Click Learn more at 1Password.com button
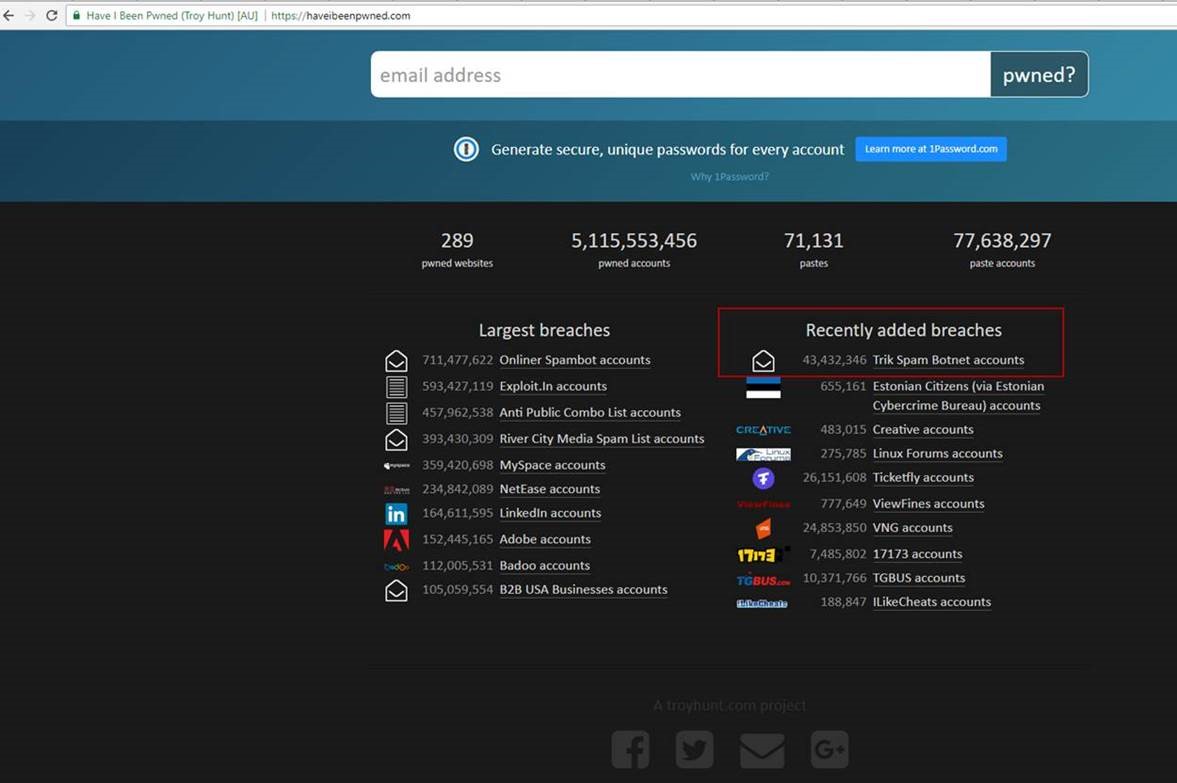This screenshot has height=783, width=1177. (931, 149)
